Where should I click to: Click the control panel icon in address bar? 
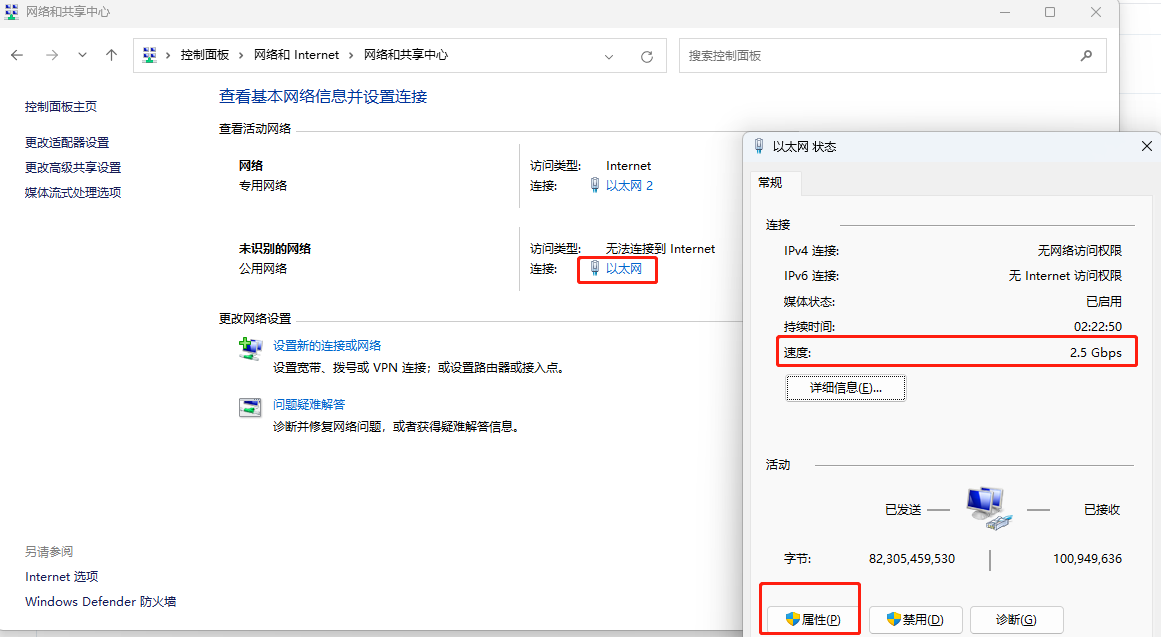pyautogui.click(x=150, y=56)
